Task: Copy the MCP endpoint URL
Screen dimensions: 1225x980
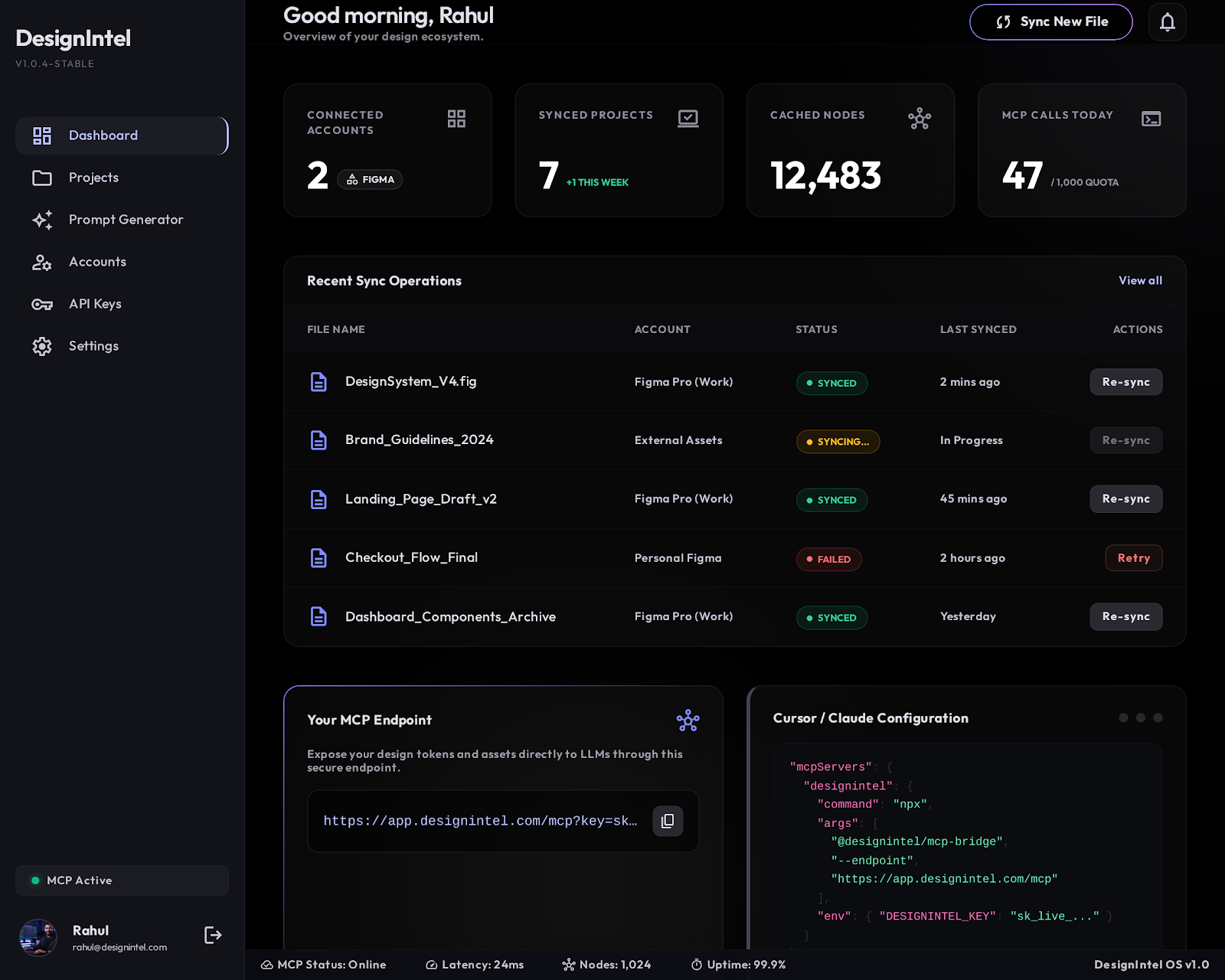Action: point(668,821)
